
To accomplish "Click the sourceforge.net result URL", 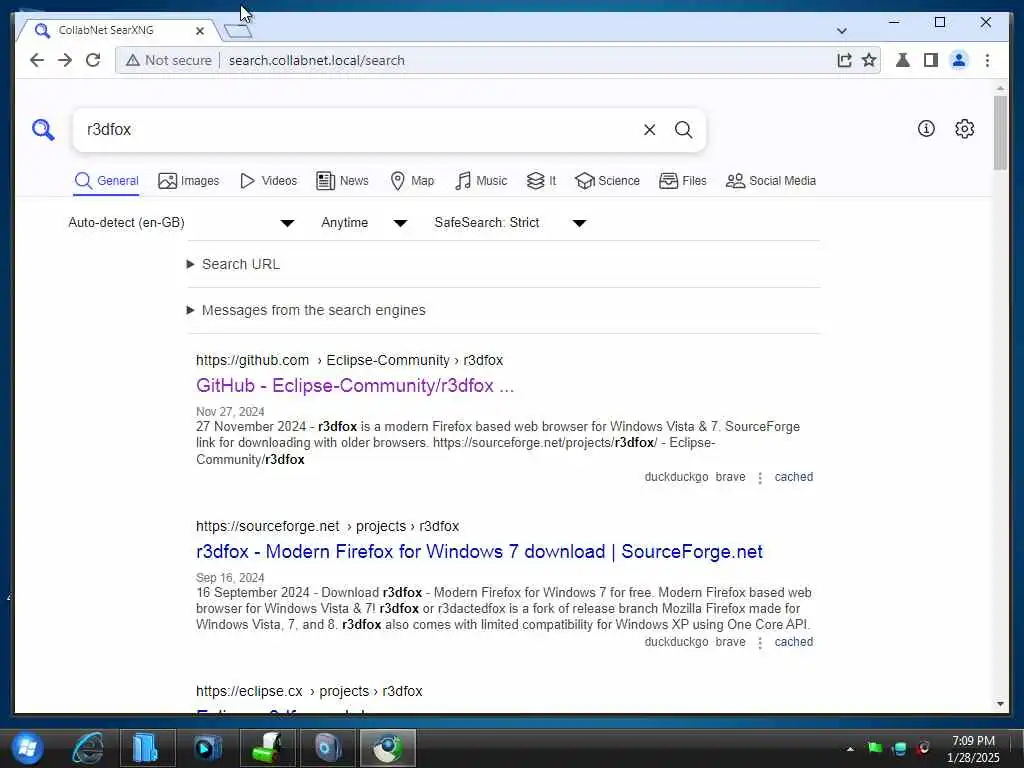I will 327,526.
